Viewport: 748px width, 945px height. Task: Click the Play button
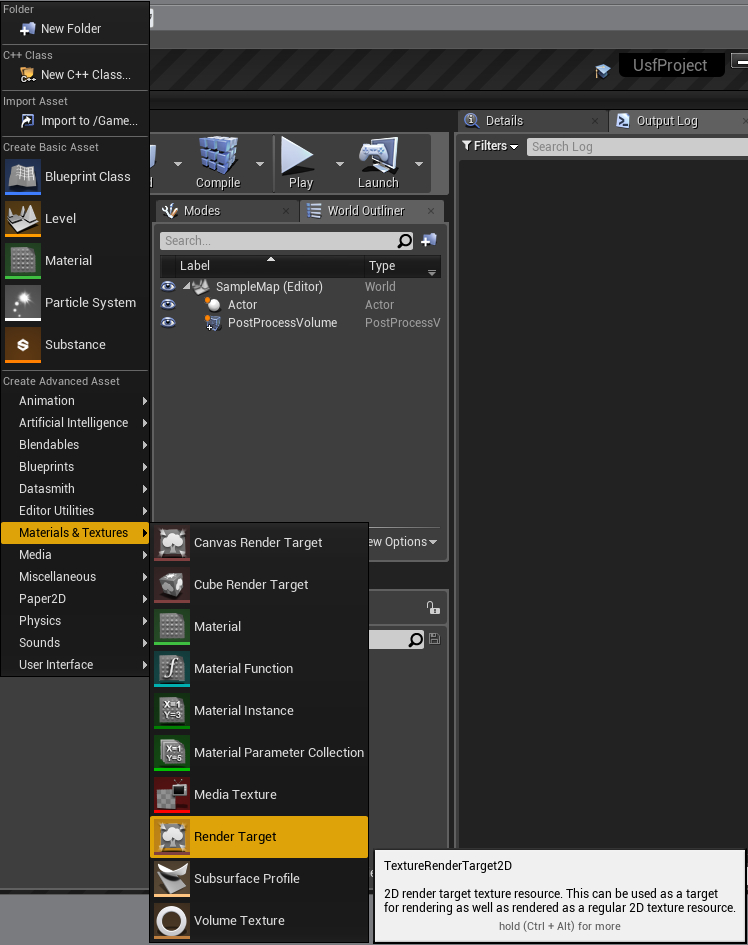(x=300, y=163)
